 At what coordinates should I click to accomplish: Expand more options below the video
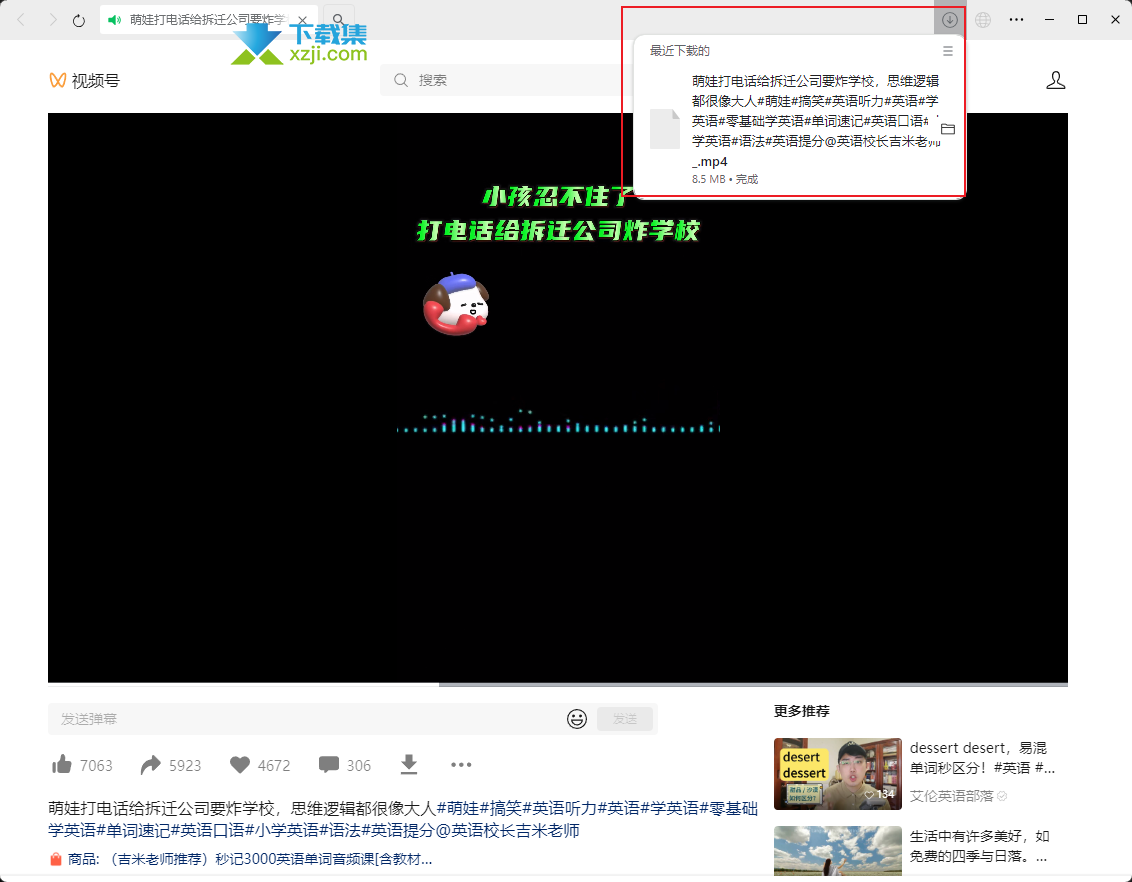[461, 765]
